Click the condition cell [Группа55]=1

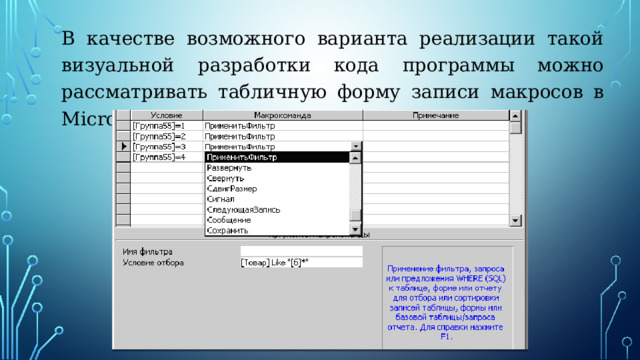pos(167,126)
